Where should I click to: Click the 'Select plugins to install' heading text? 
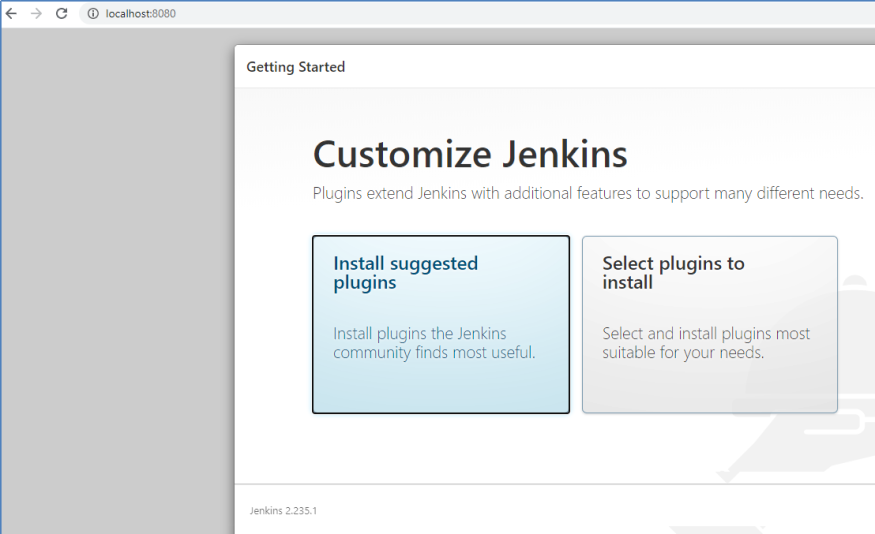[x=673, y=273]
